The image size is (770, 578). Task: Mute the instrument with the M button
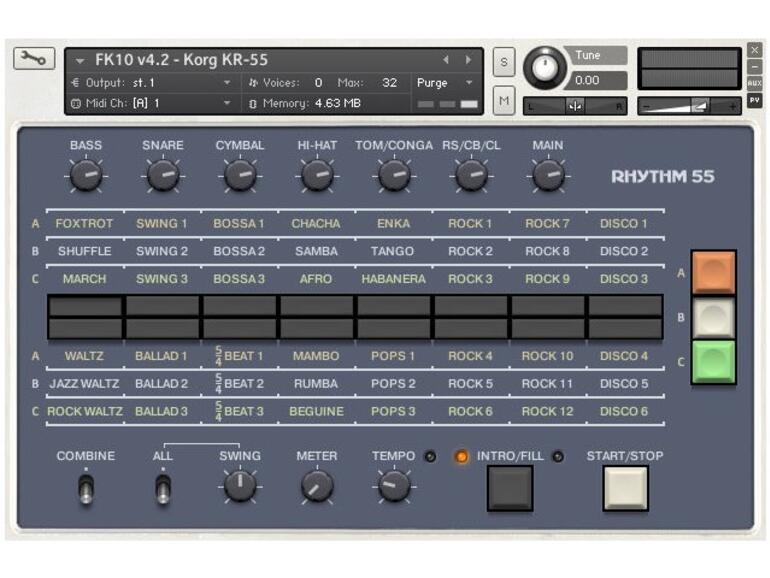click(504, 101)
